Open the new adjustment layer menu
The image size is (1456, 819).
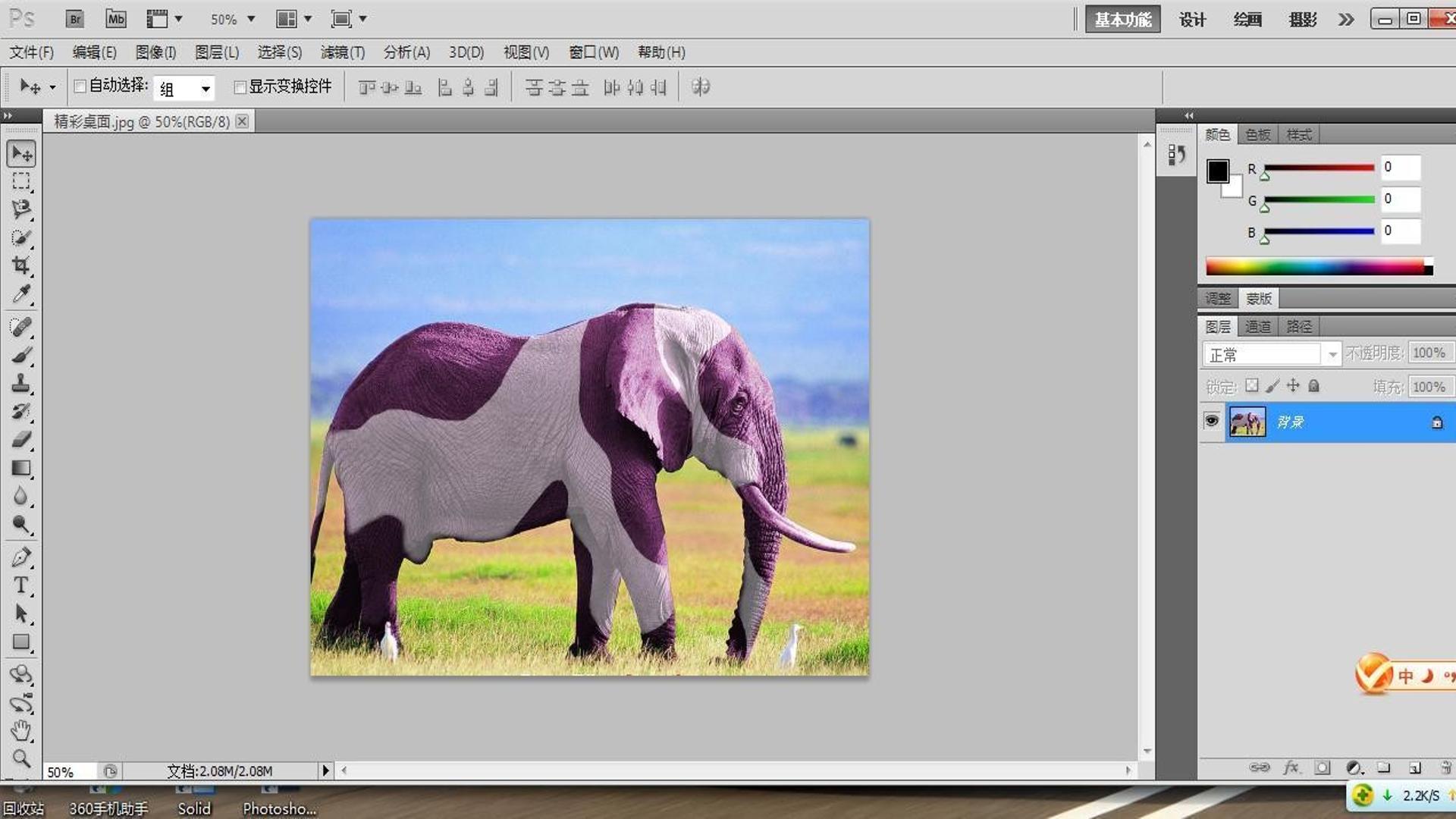coord(1355,767)
